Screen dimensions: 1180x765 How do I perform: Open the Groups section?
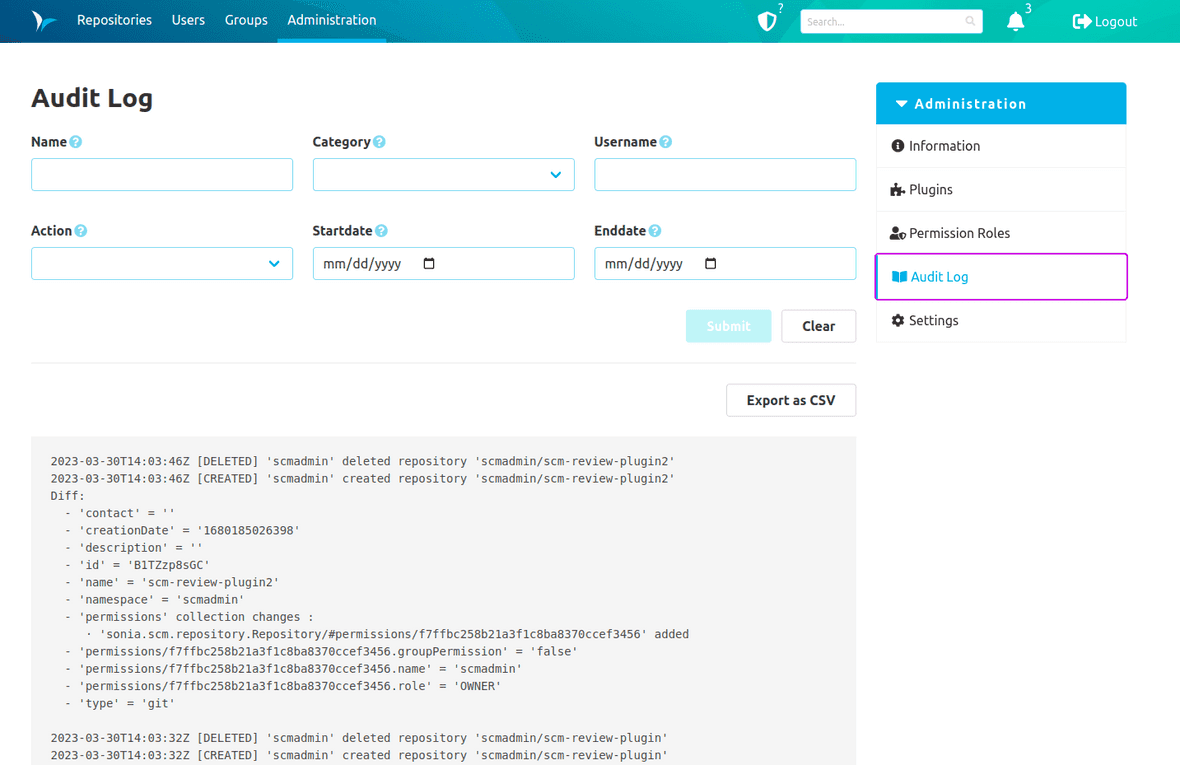pos(246,20)
